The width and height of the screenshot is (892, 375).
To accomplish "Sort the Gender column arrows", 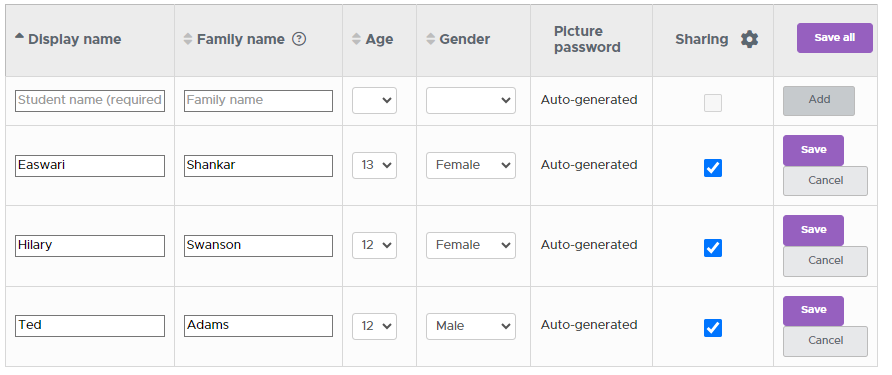I will [x=431, y=39].
